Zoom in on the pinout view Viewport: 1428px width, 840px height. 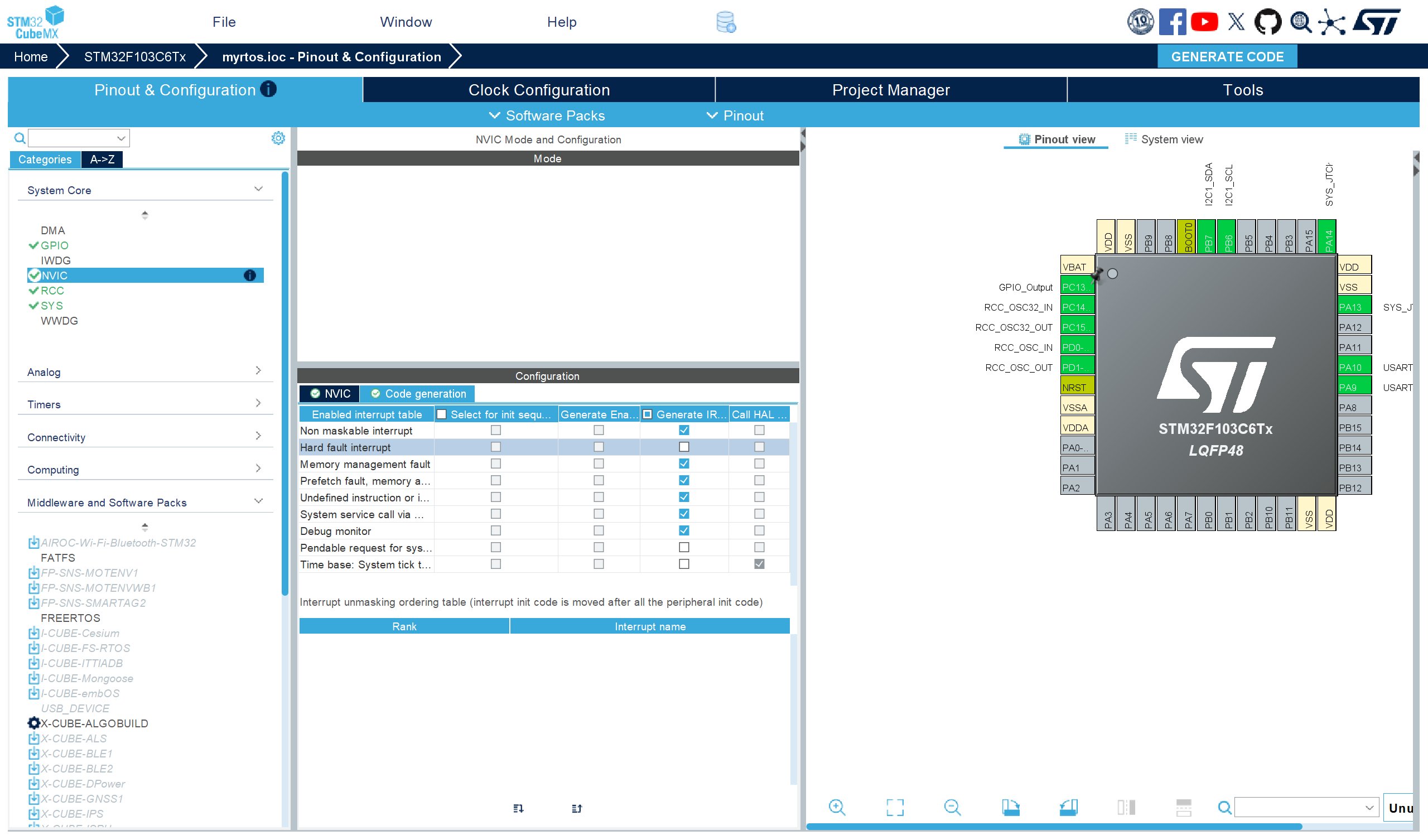click(837, 807)
